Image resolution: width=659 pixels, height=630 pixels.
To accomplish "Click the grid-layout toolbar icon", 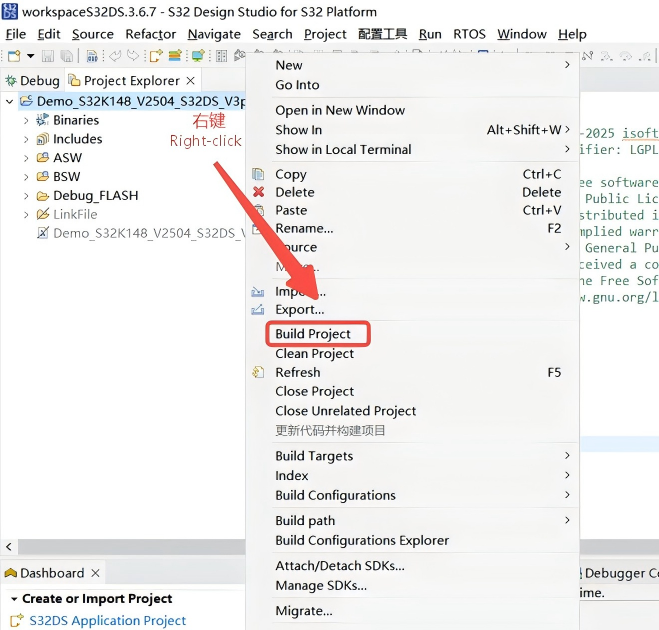I will pos(221,55).
